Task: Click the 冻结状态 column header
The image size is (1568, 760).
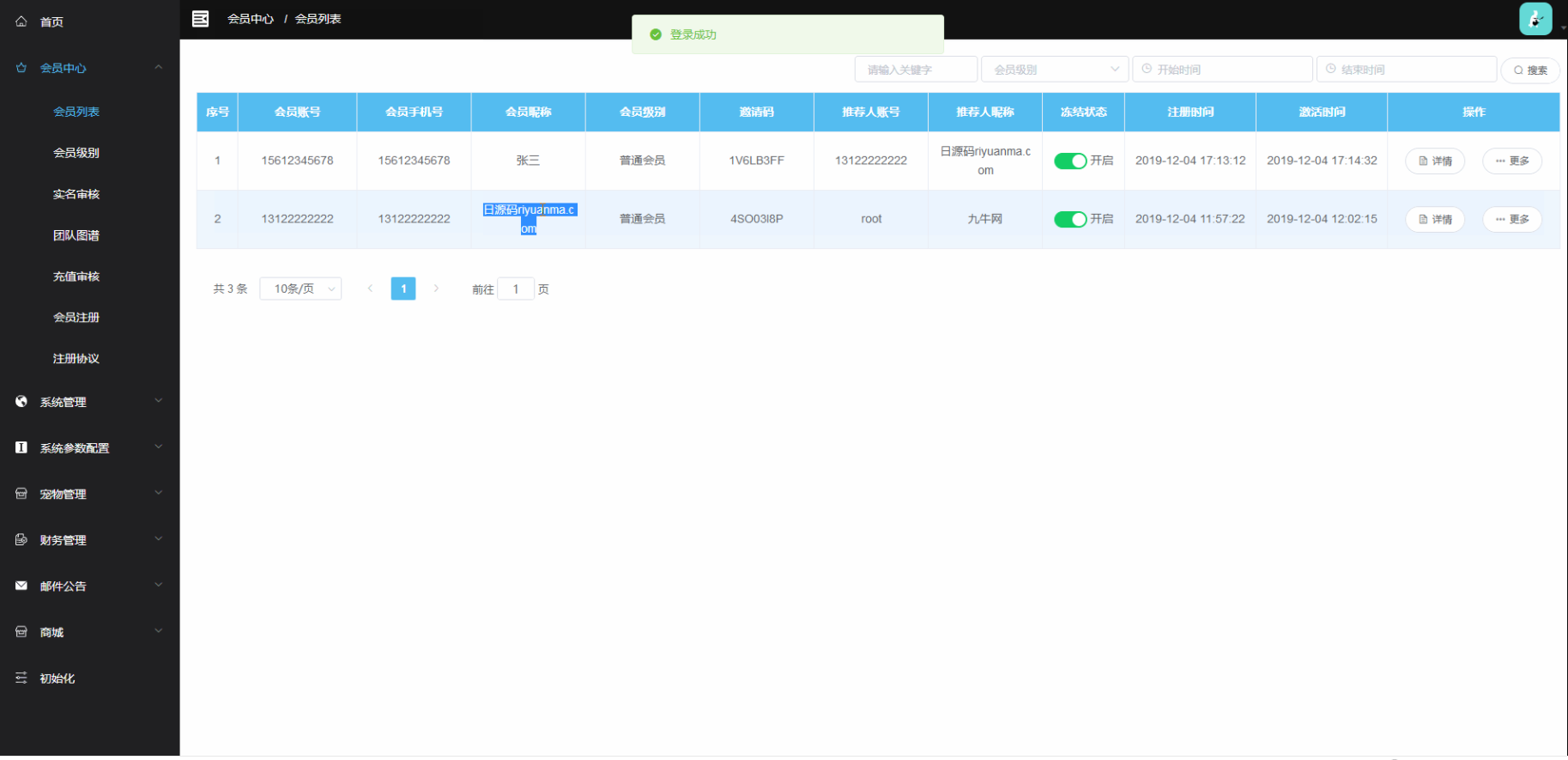Action: [x=1083, y=112]
